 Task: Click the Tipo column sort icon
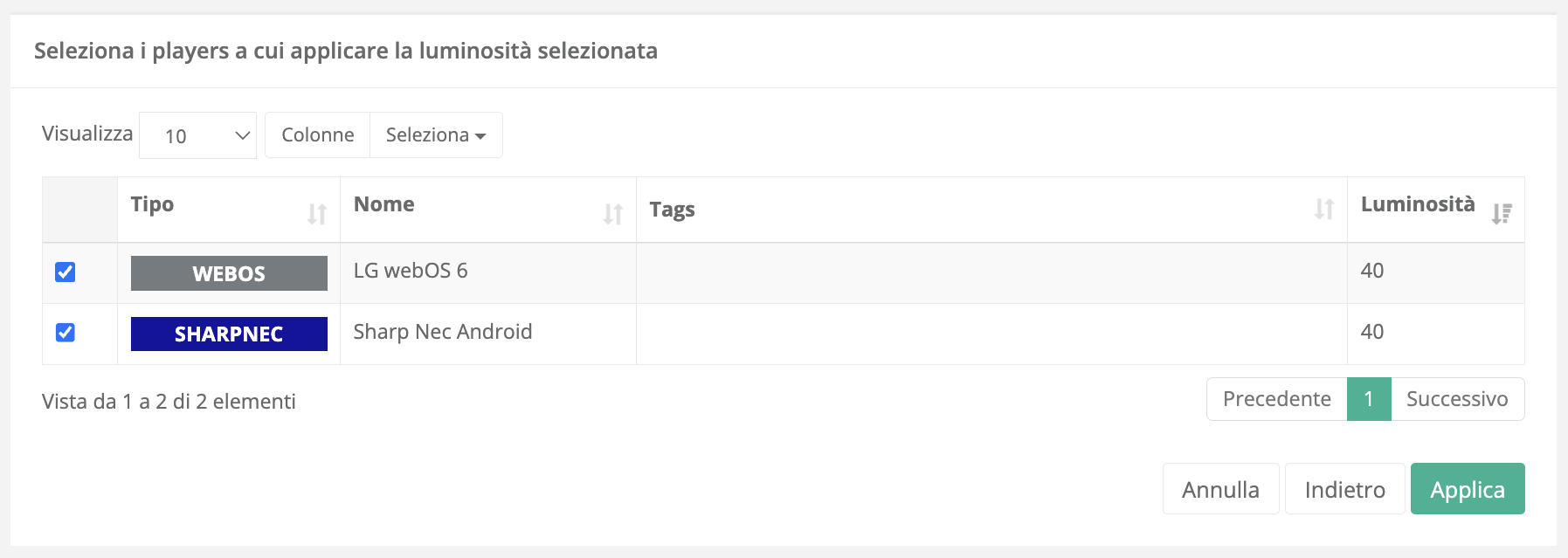pyautogui.click(x=317, y=214)
